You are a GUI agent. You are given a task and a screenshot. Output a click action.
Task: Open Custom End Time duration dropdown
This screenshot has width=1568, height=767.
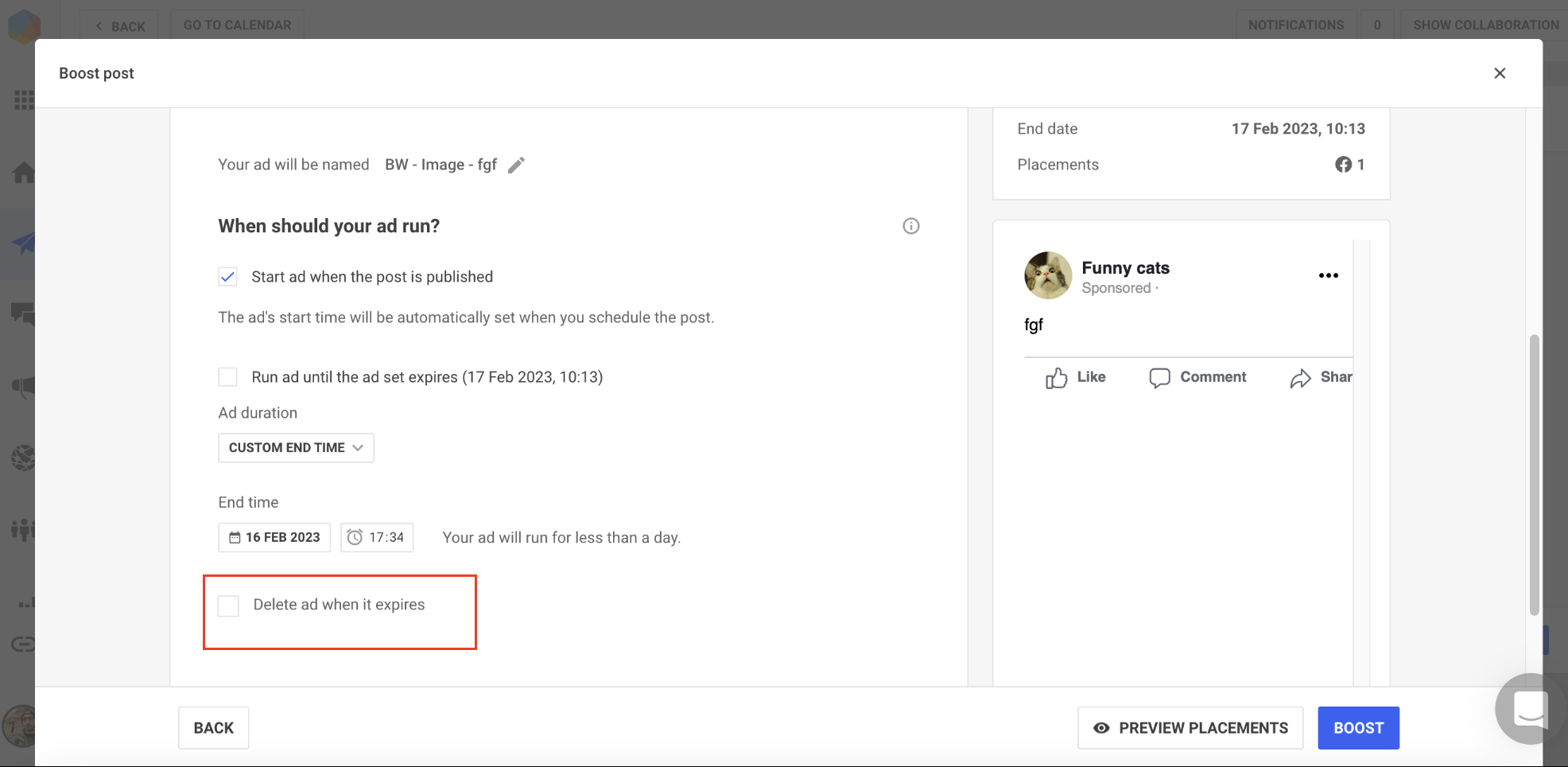(x=296, y=448)
